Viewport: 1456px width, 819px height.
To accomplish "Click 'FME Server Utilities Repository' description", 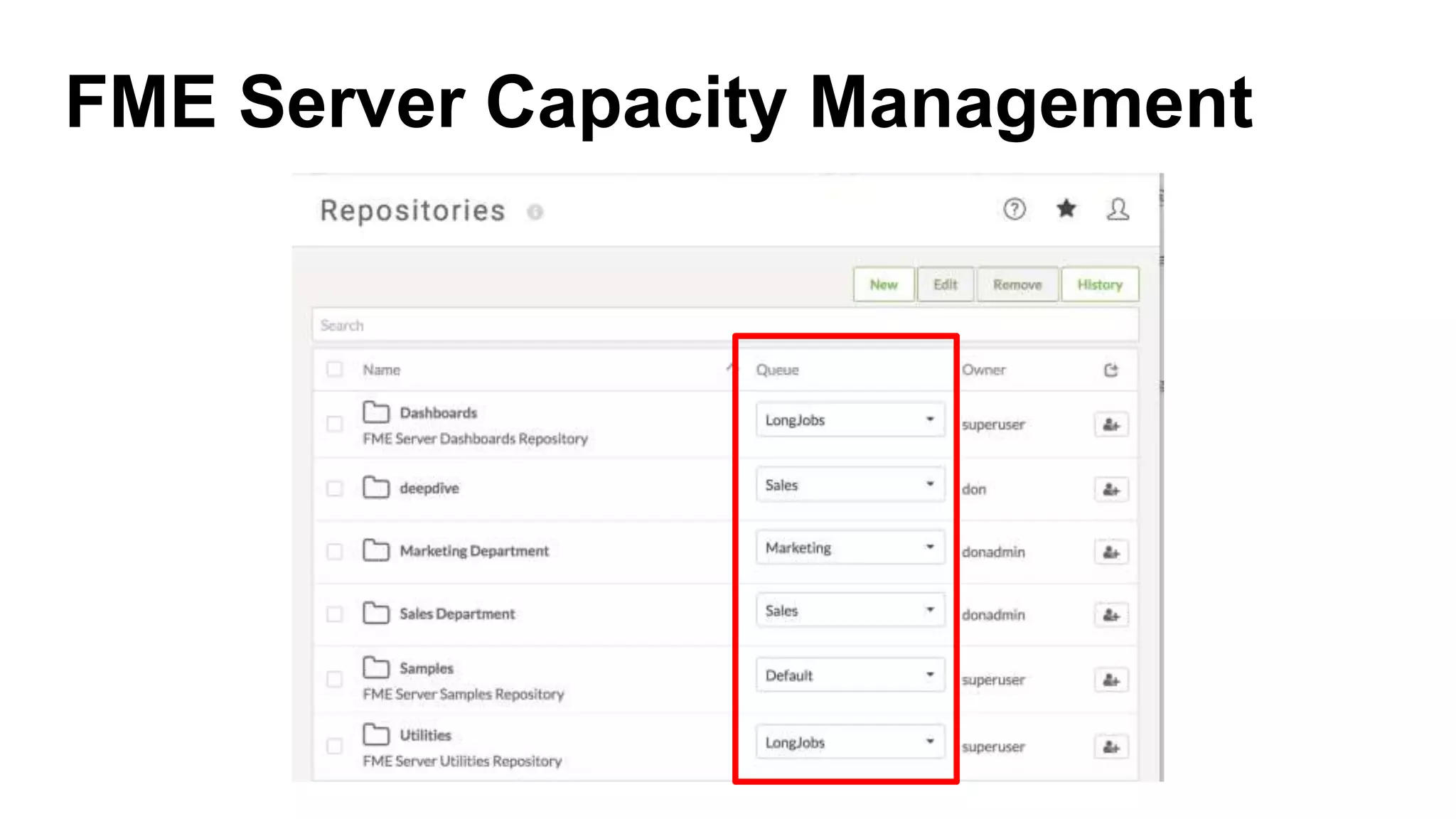I will (462, 761).
